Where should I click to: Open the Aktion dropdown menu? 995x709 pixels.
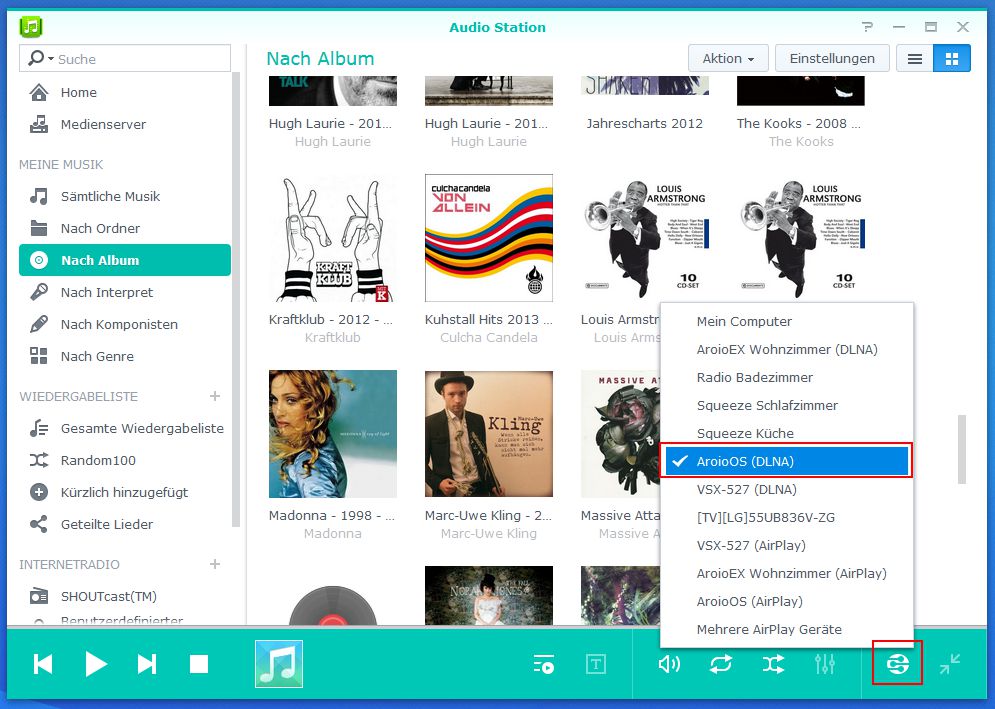[728, 59]
